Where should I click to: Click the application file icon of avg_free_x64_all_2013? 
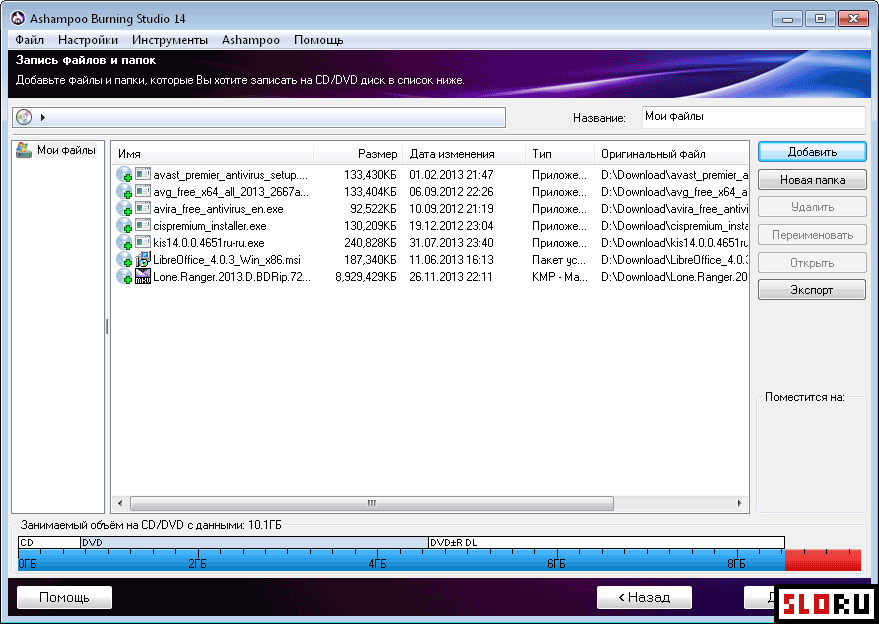point(143,191)
